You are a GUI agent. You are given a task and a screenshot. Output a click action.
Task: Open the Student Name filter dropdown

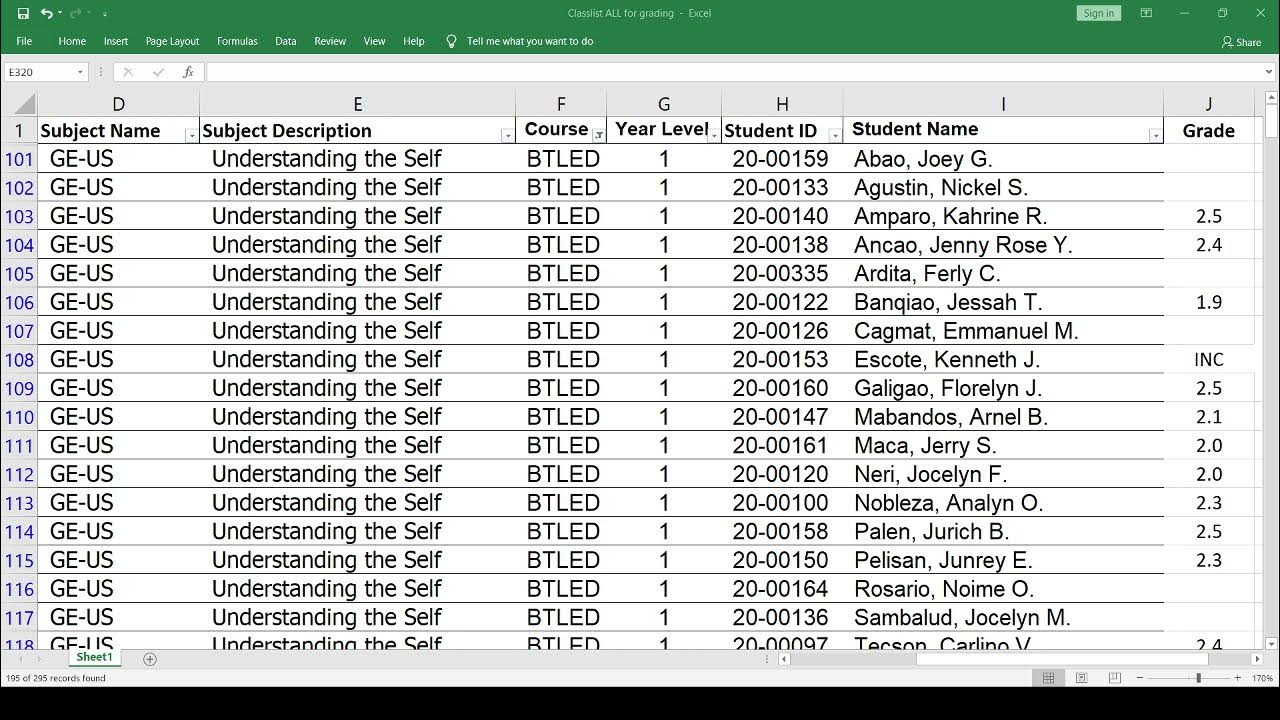tap(1155, 135)
